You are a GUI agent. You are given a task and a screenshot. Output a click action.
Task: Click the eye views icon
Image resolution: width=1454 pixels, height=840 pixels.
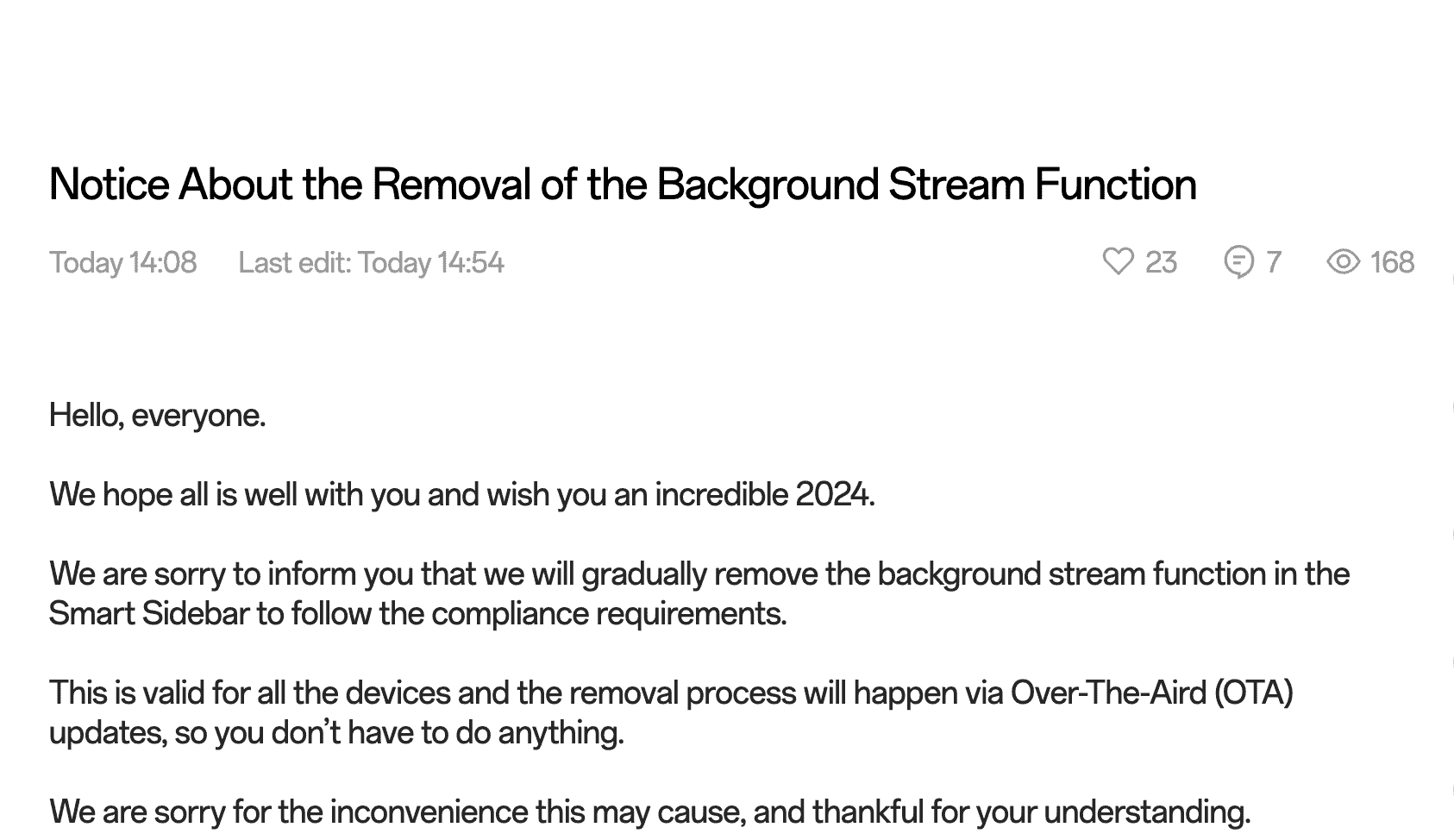(1343, 261)
